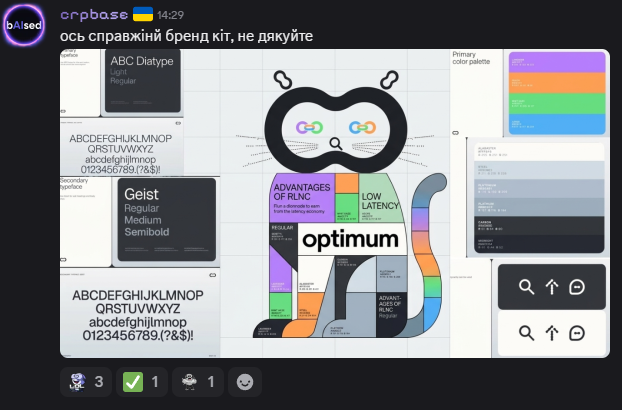Click the 14:29 message timestamp
Image resolution: width=622 pixels, height=410 pixels.
click(x=170, y=15)
